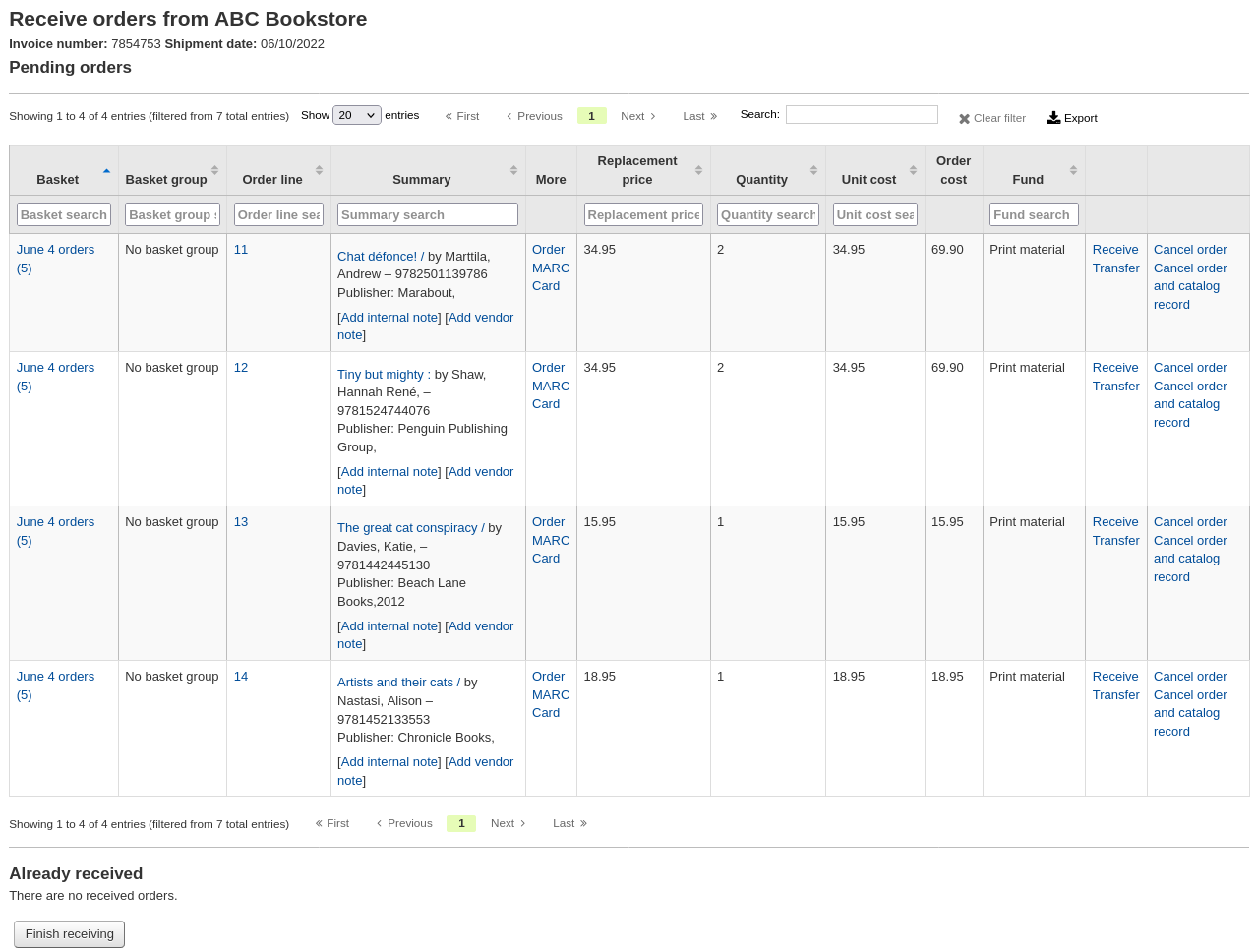Image resolution: width=1257 pixels, height=952 pixels.
Task: Receive order line 11
Action: 1114,249
